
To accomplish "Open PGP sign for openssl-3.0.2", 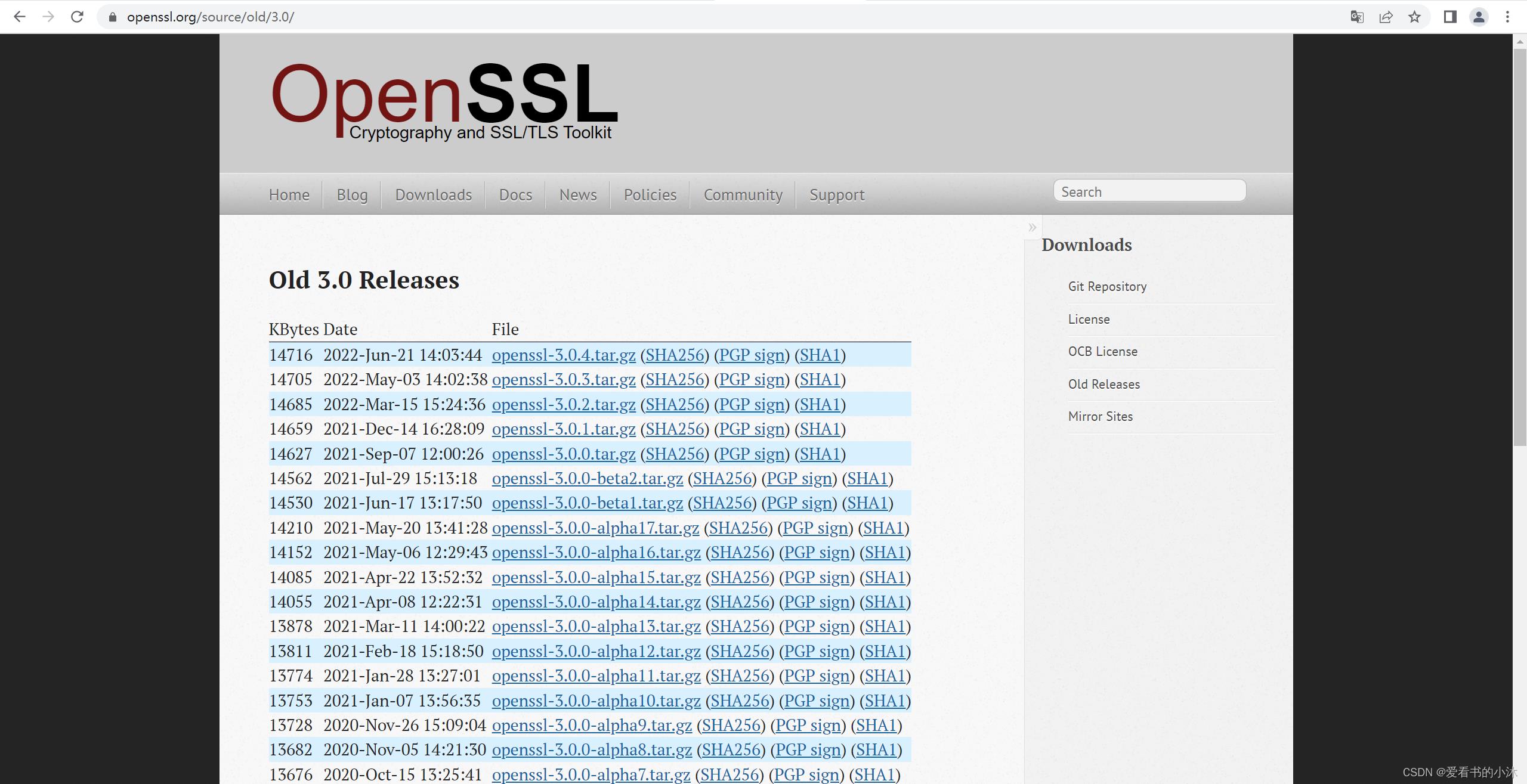I will coord(752,404).
